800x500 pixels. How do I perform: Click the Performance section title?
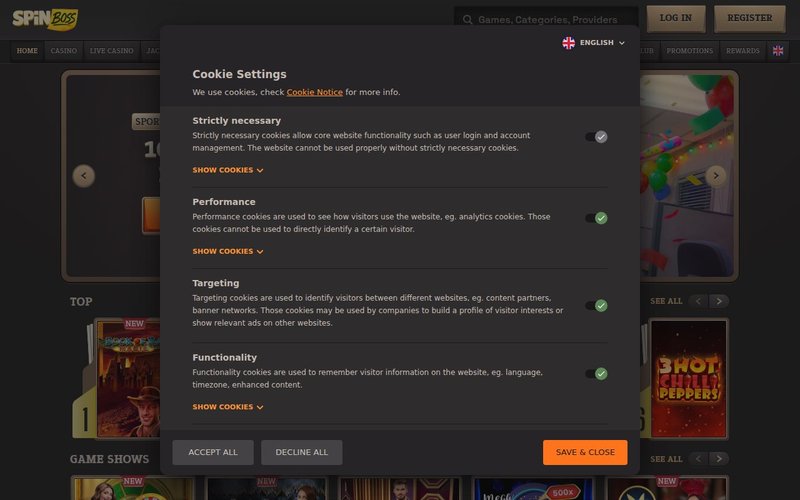tap(224, 202)
